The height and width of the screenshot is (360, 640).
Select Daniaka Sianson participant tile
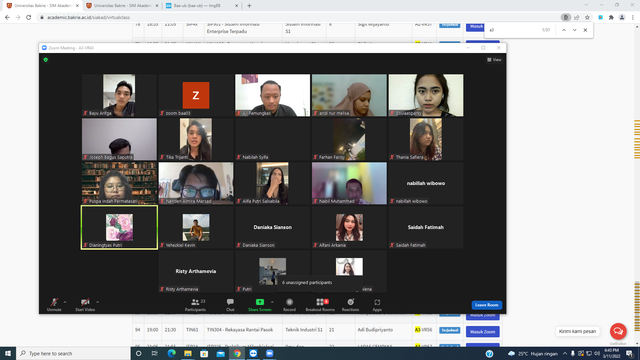click(x=272, y=227)
